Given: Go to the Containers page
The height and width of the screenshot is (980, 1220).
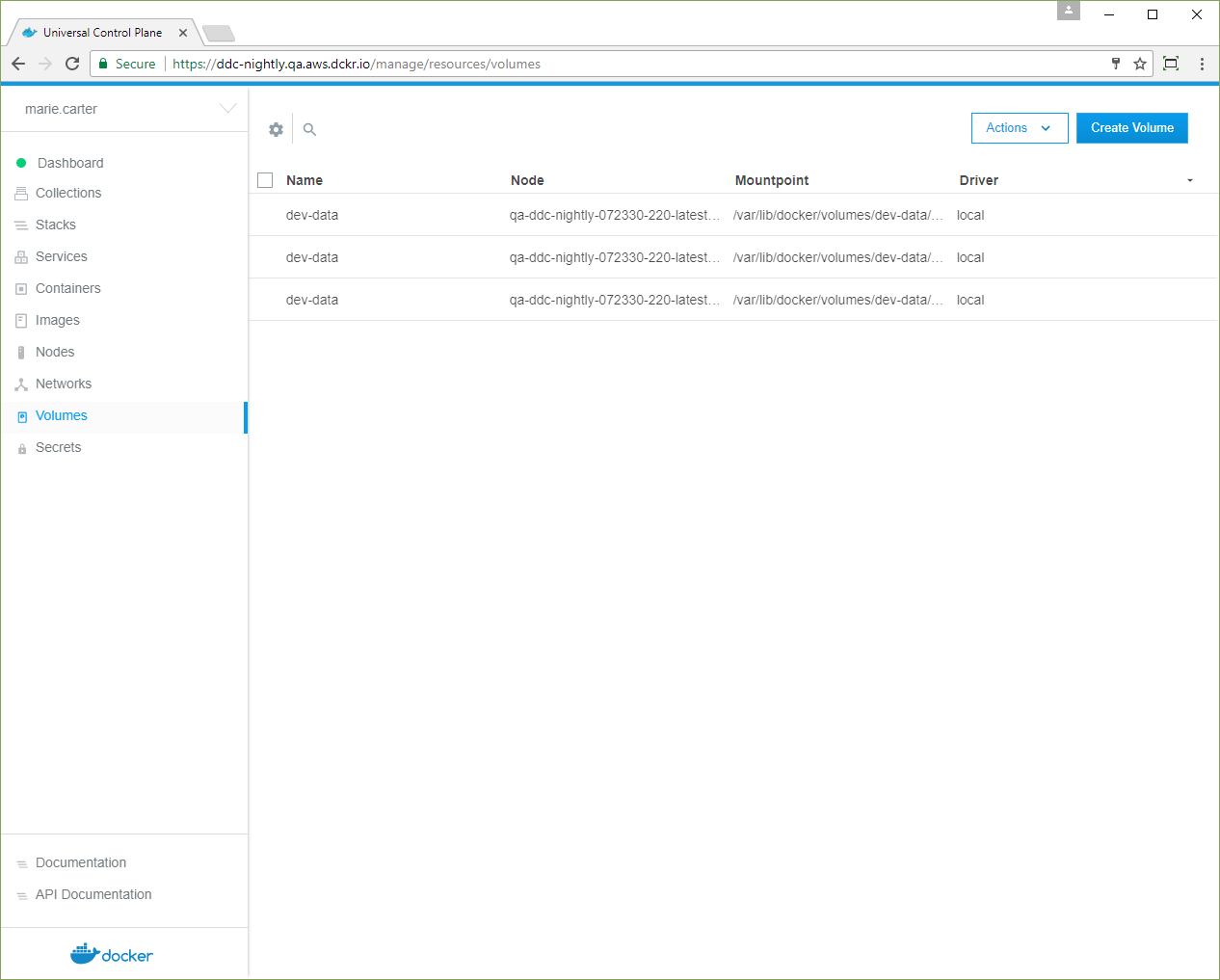Looking at the screenshot, I should coord(67,288).
